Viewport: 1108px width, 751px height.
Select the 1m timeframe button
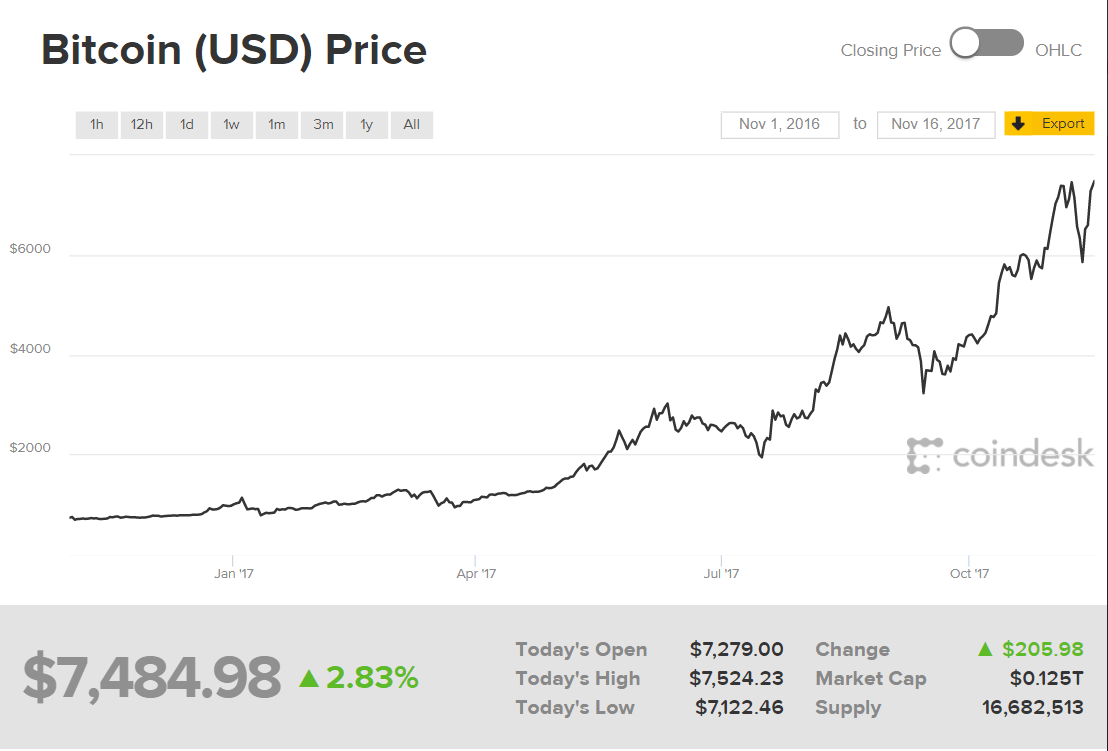tap(276, 124)
